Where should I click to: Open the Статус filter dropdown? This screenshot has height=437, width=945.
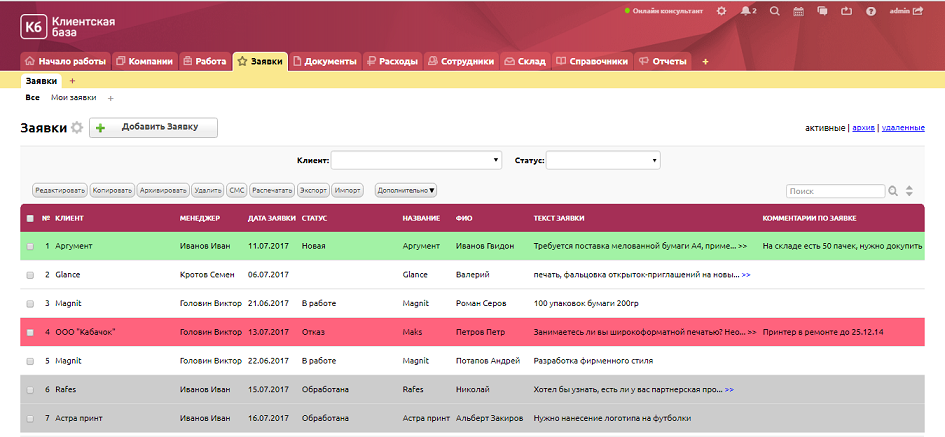(602, 160)
